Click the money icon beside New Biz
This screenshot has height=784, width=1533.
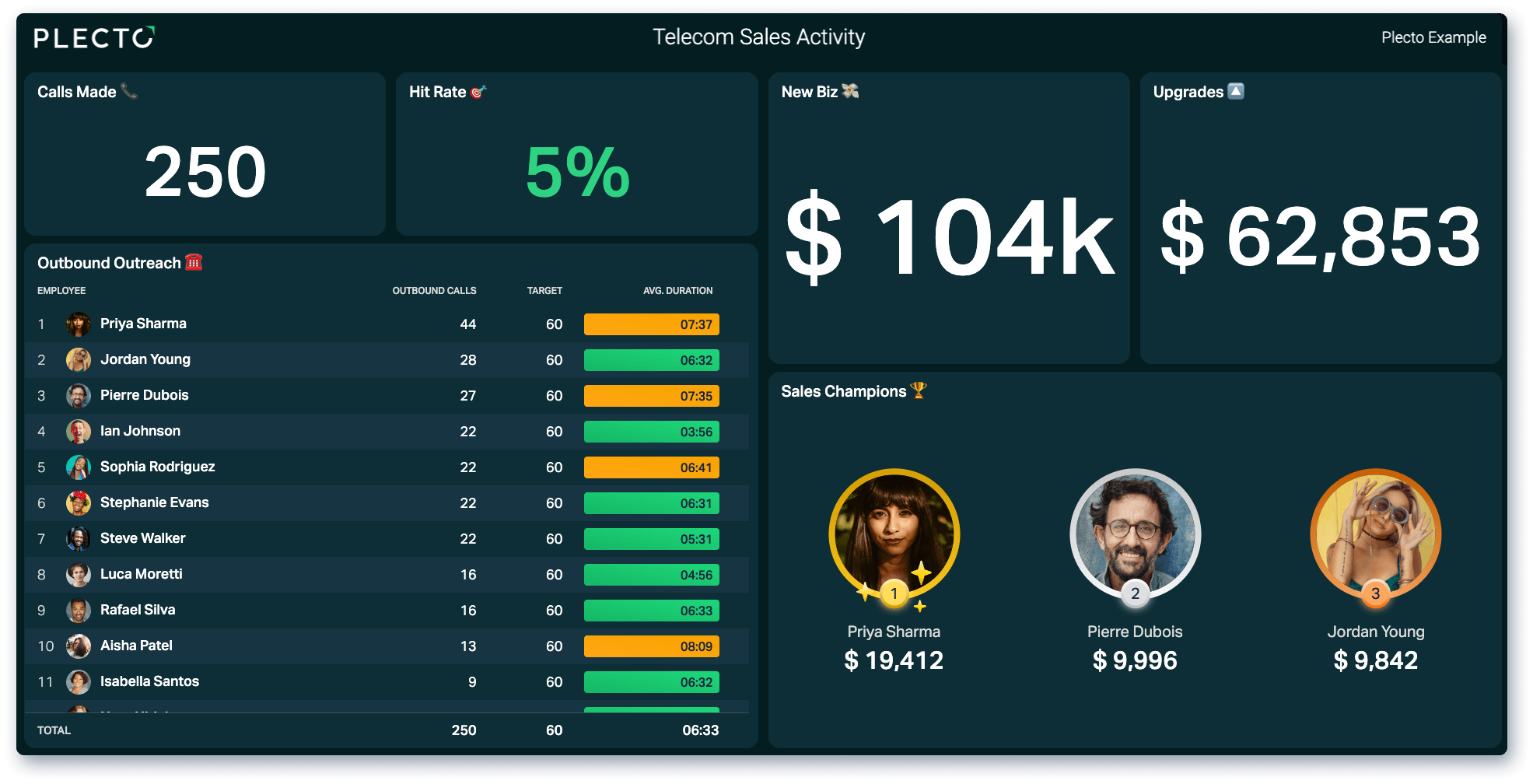[x=850, y=91]
